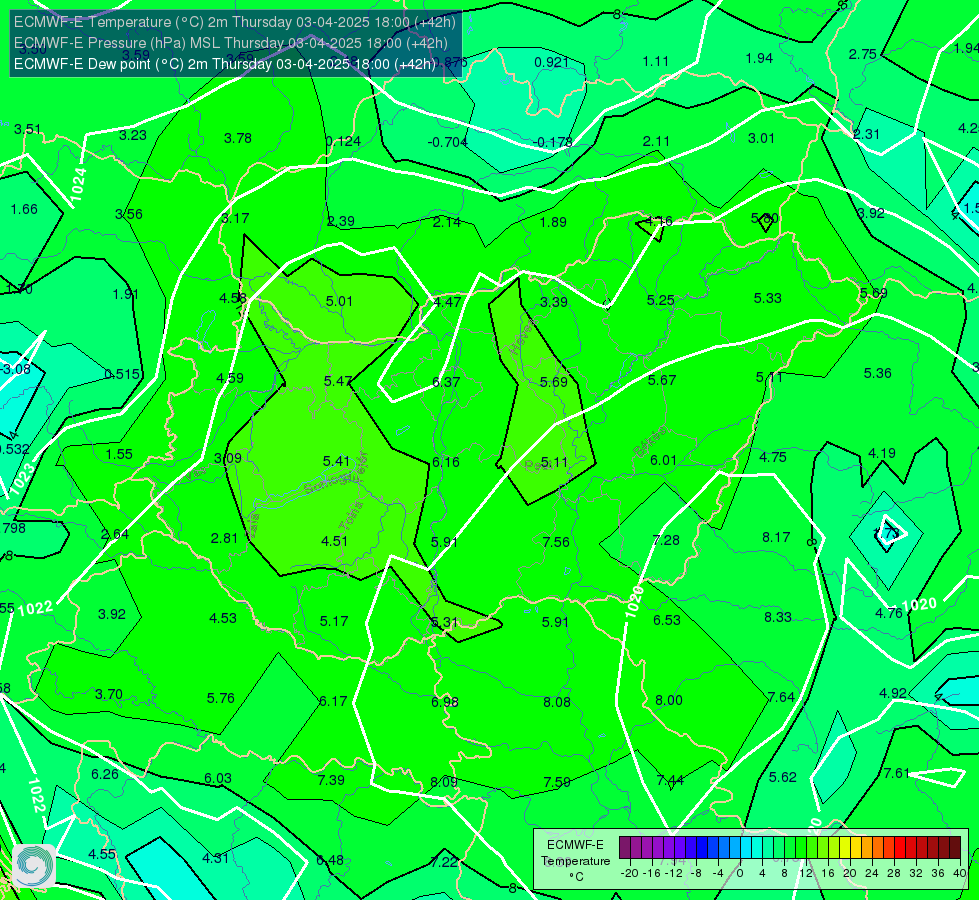Screen dimensions: 979x900
Task: Click the dew point value 5.33
Action: click(x=767, y=299)
